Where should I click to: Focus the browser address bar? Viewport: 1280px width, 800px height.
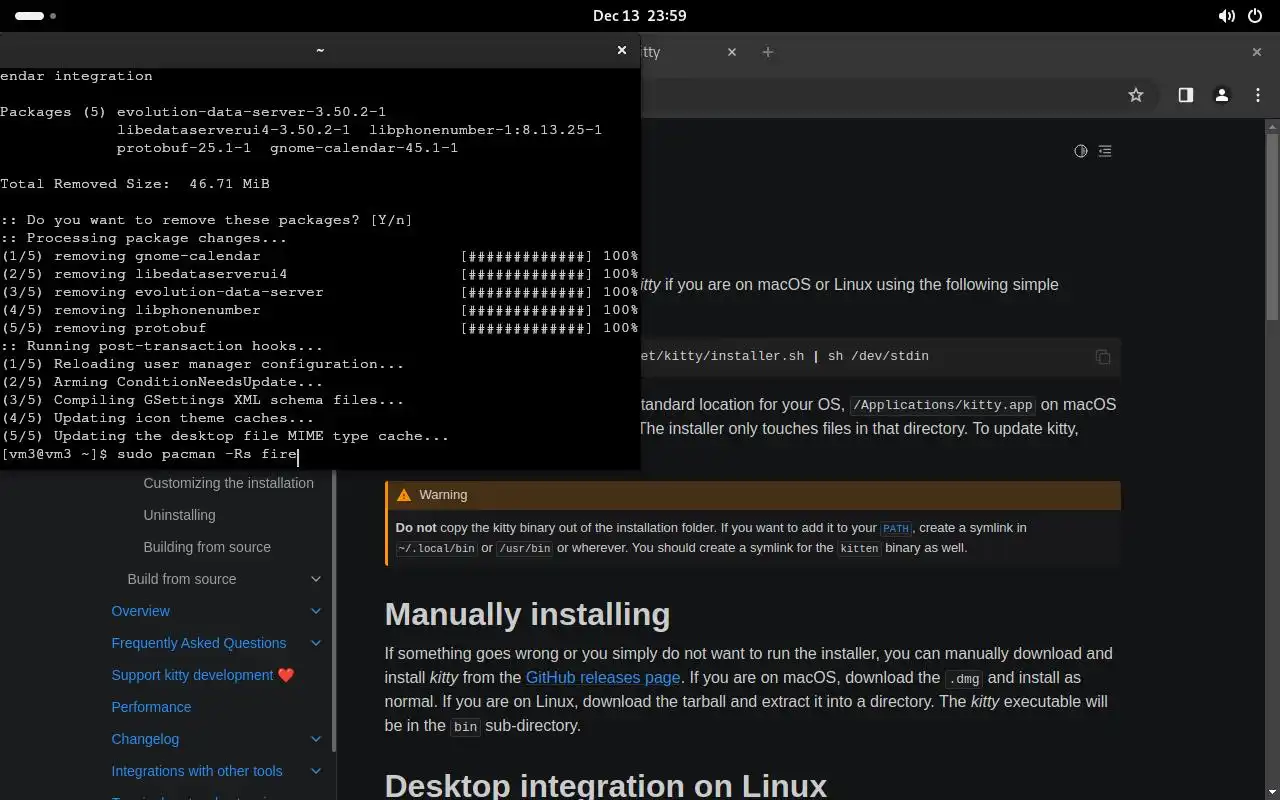tap(880, 95)
